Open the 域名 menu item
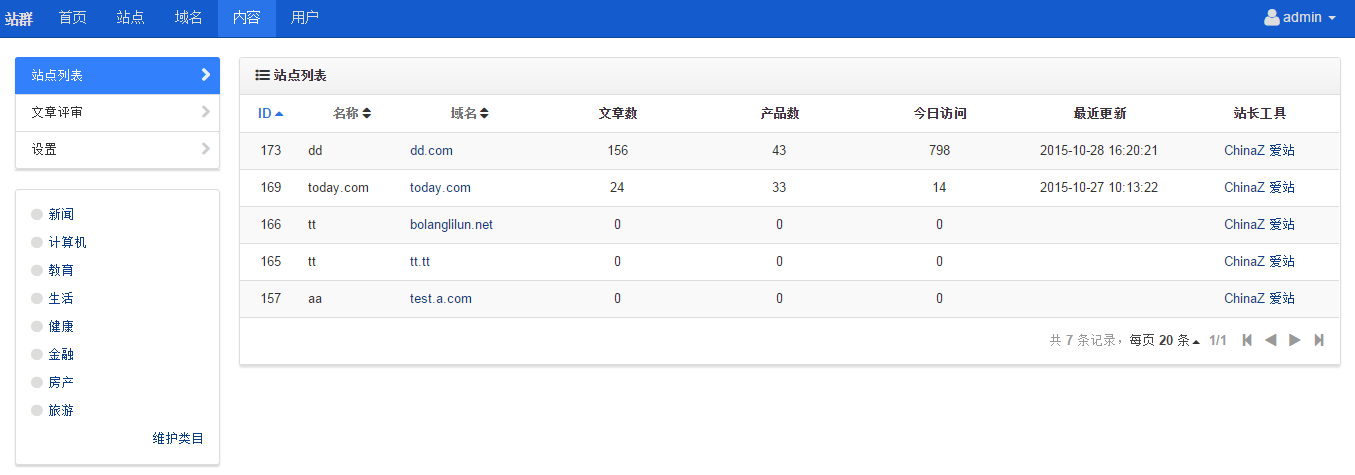 point(188,18)
